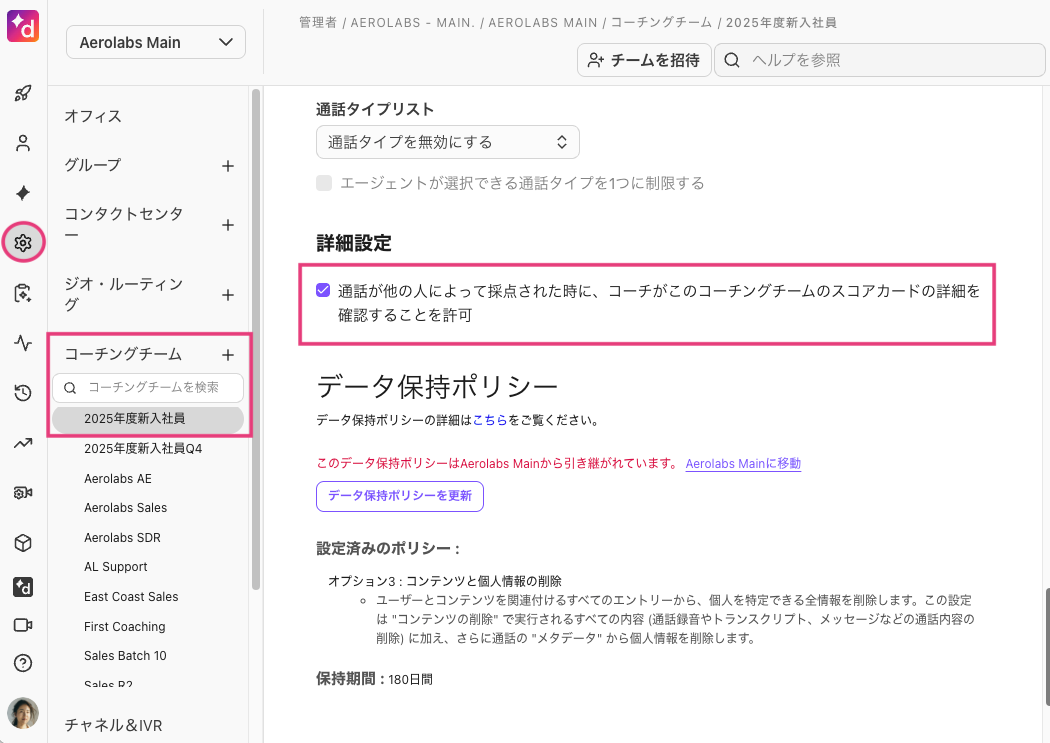Select the Aerolabs AE coaching team
This screenshot has height=743, width=1050.
tap(118, 479)
